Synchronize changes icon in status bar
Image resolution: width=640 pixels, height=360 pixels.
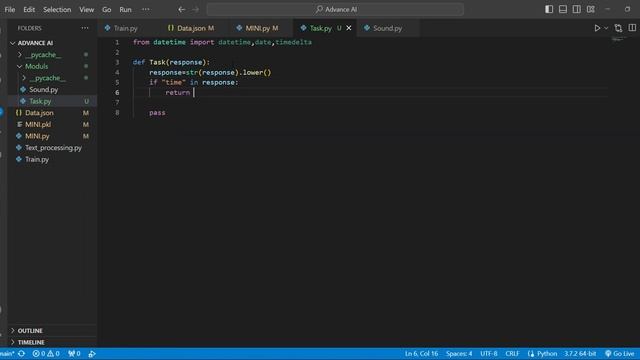[x=22, y=354]
